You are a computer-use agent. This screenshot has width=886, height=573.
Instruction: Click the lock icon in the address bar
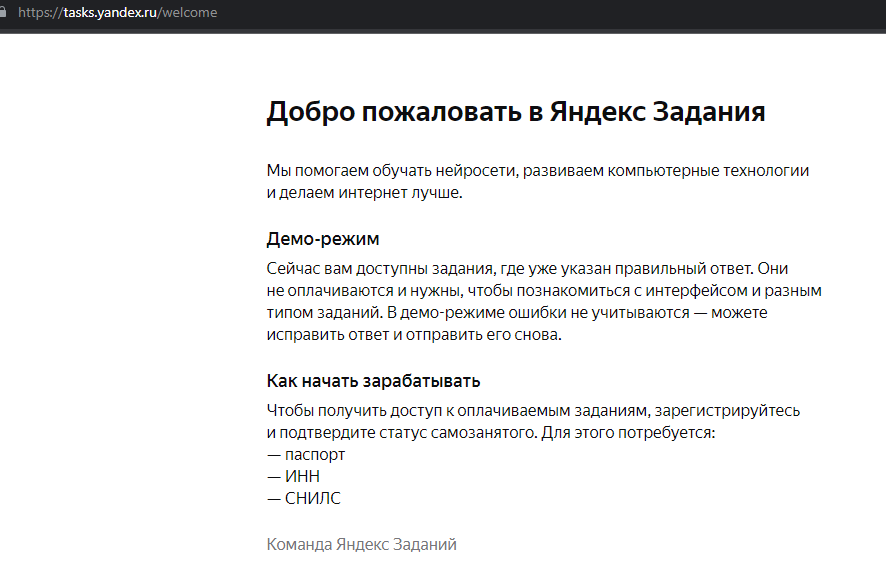click(x=5, y=13)
